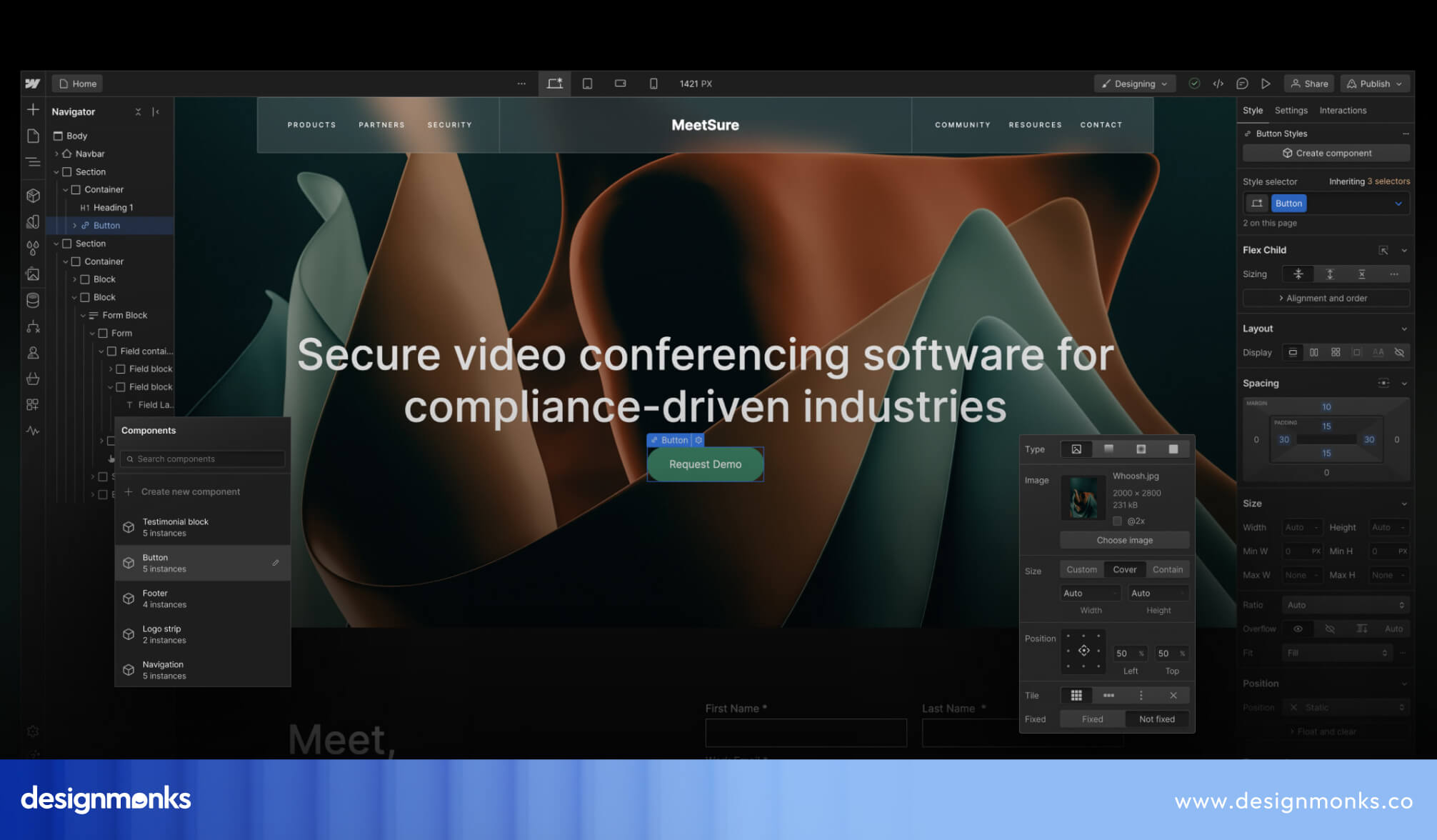Collapse the first Section in Navigator
The image size is (1437, 840).
pos(56,171)
